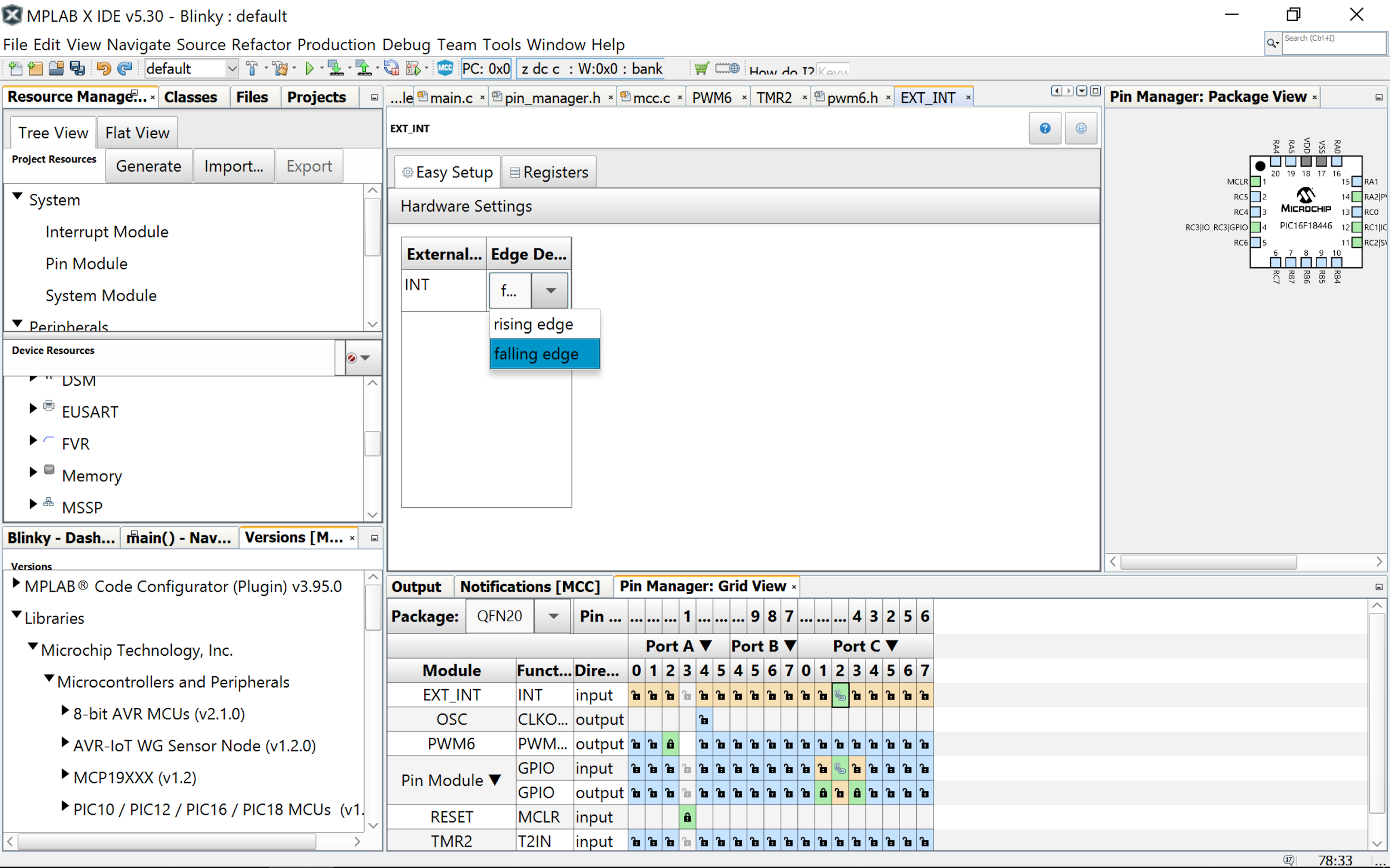Click the New File toolbar icon

click(x=16, y=69)
